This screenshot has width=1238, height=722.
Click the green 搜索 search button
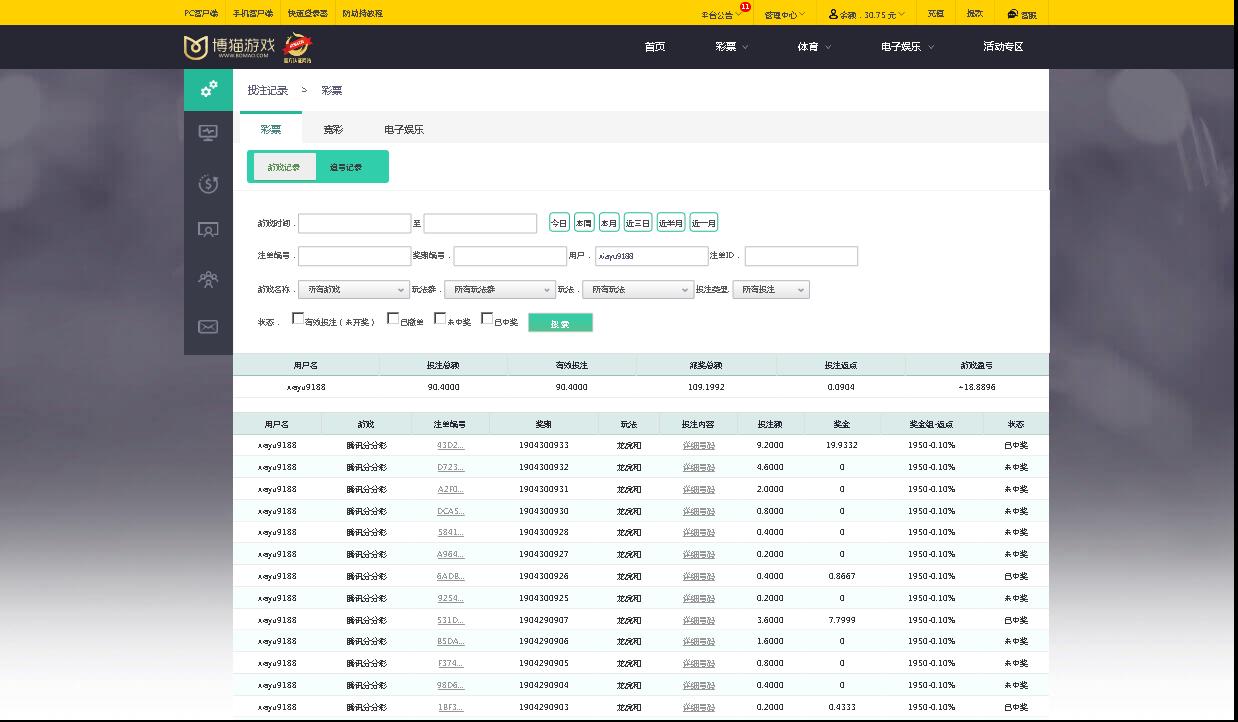[560, 323]
